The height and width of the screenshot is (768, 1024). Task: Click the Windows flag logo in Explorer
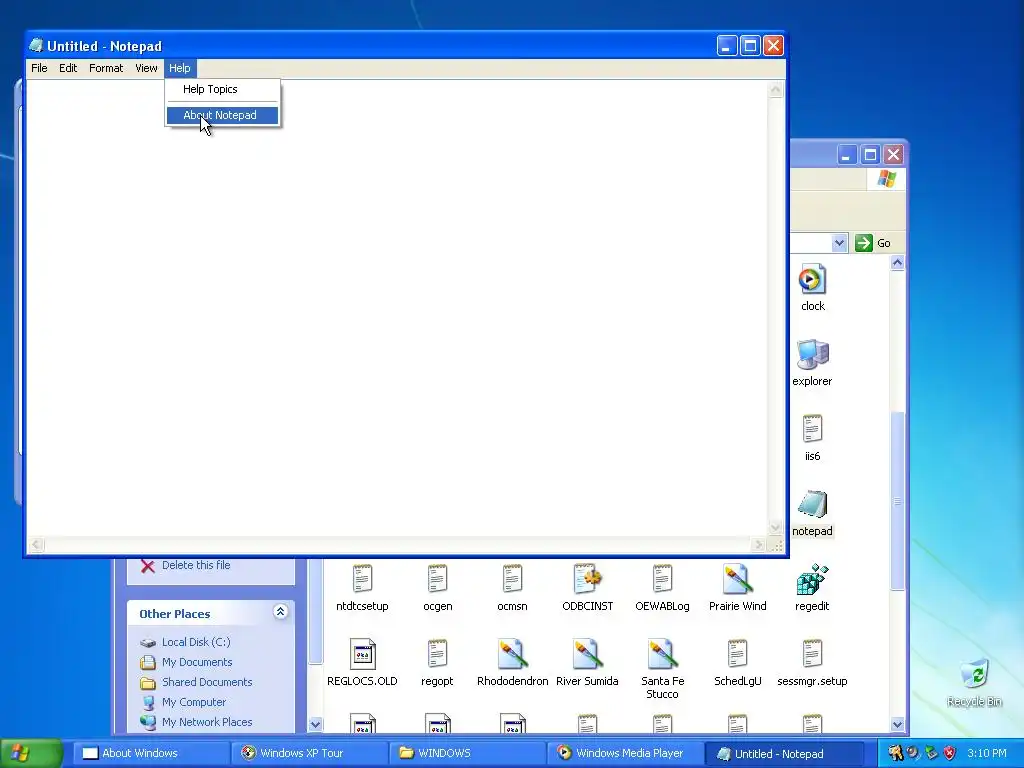click(x=887, y=179)
